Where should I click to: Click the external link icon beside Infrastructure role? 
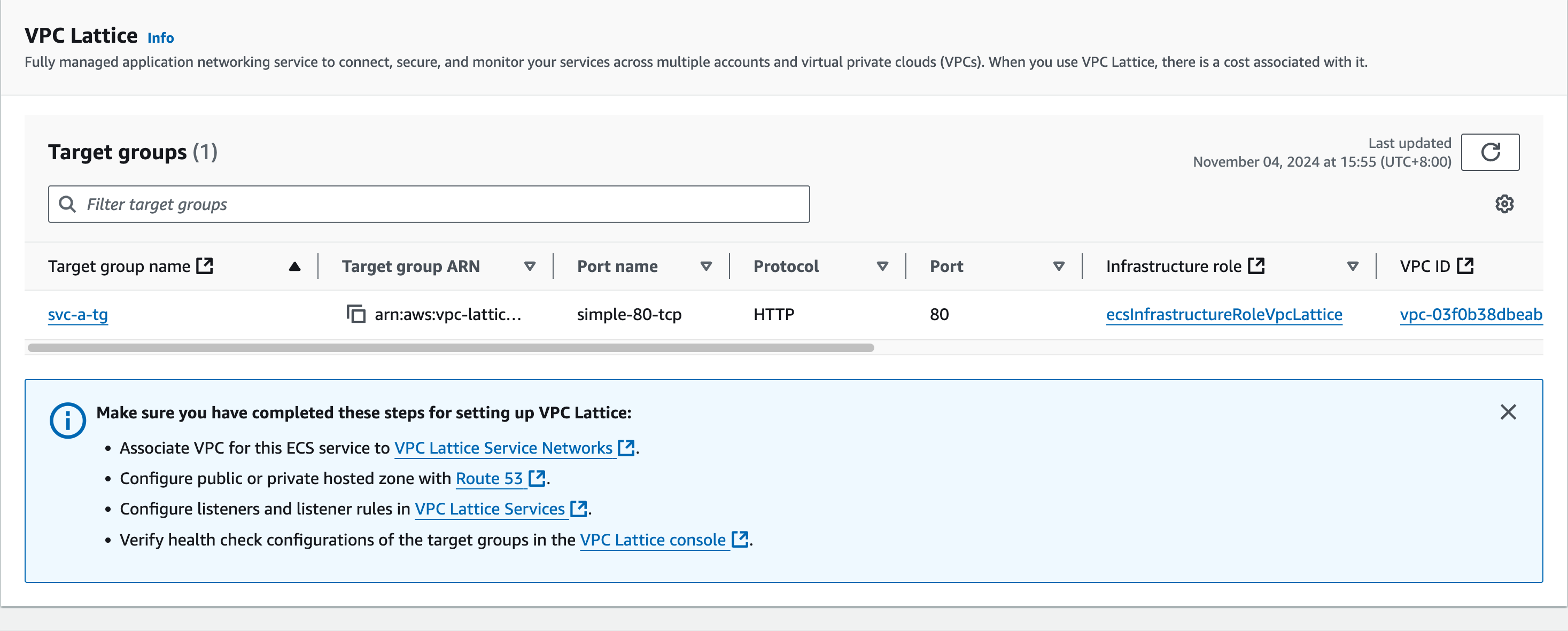tap(1256, 266)
